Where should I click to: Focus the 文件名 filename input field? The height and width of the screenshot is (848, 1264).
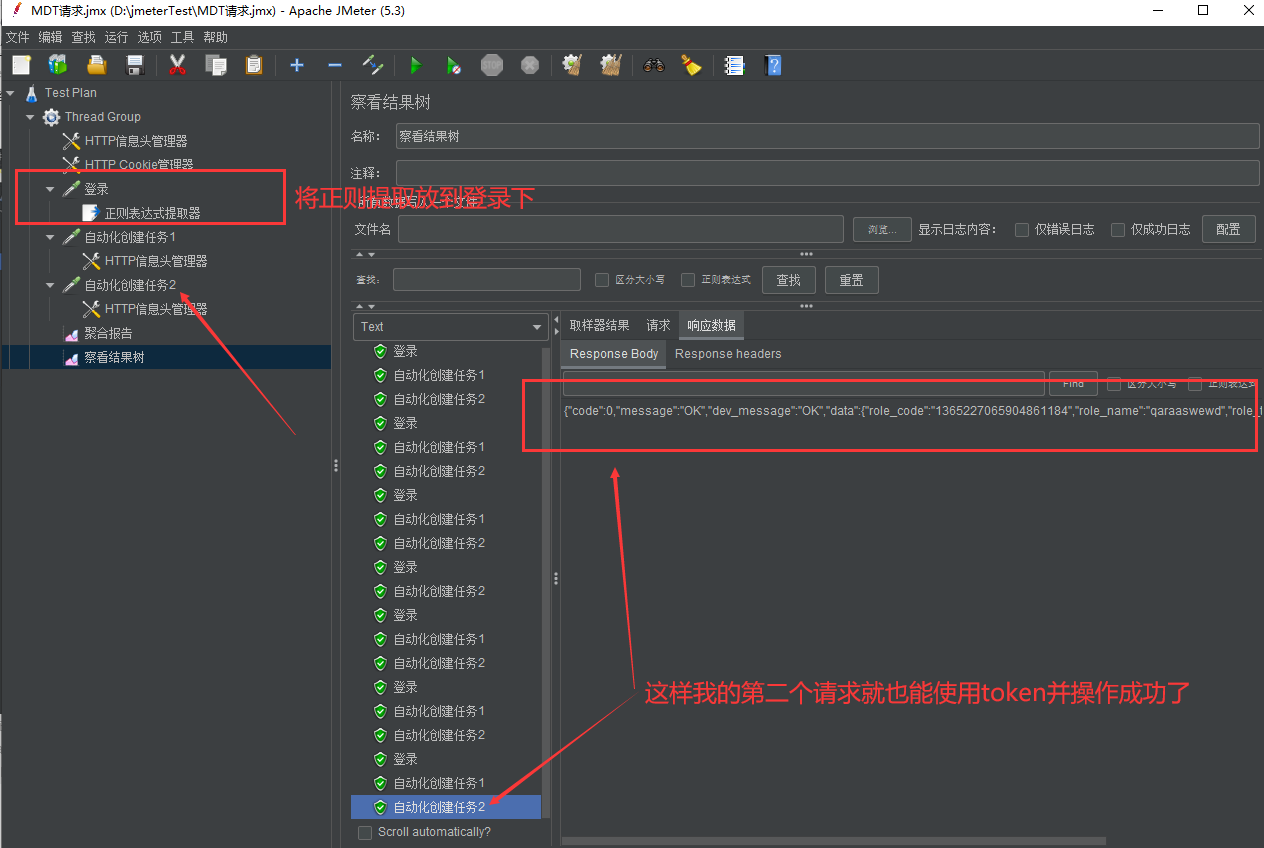(x=621, y=229)
